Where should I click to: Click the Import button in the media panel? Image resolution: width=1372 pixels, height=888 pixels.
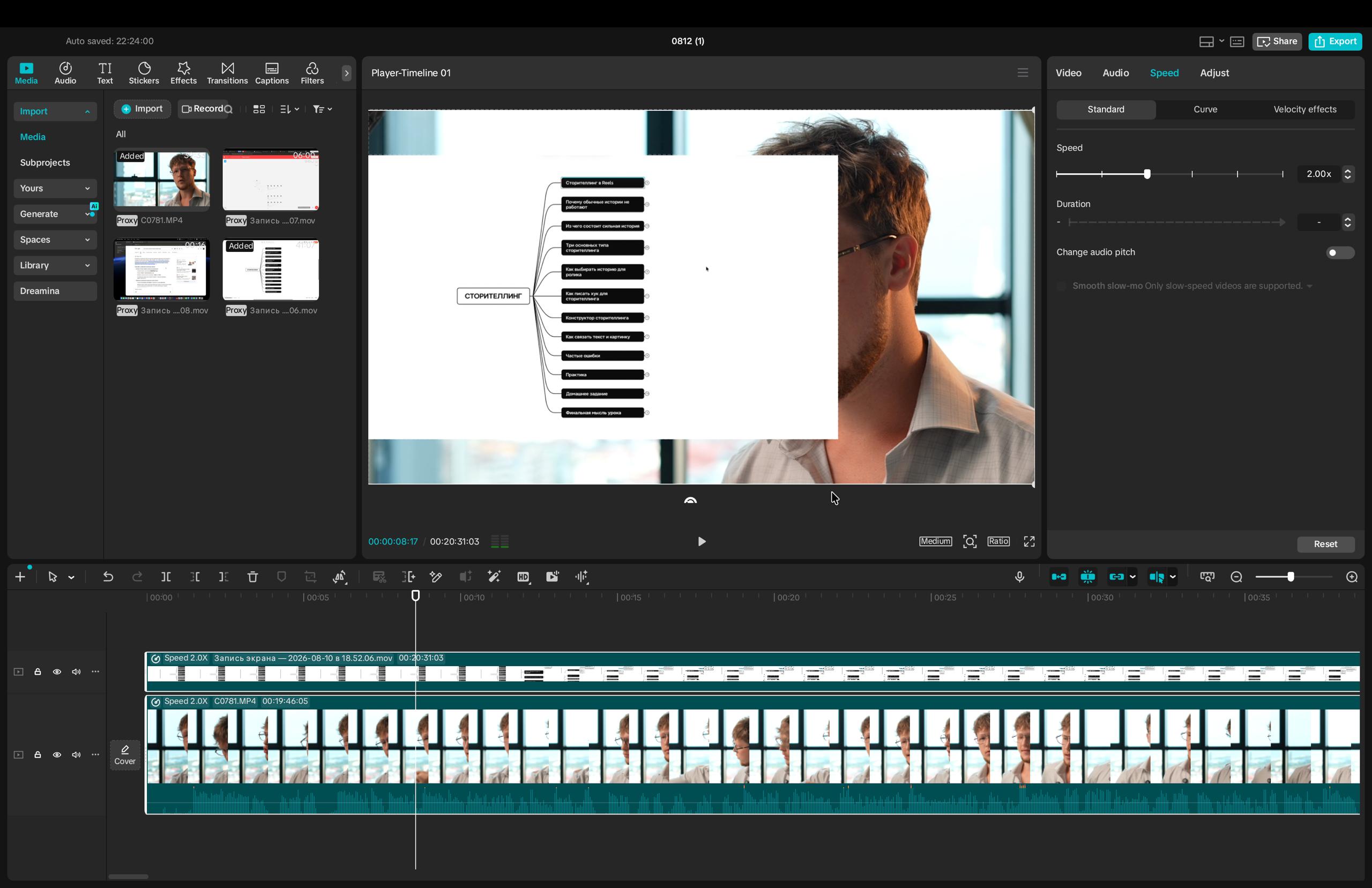[142, 109]
